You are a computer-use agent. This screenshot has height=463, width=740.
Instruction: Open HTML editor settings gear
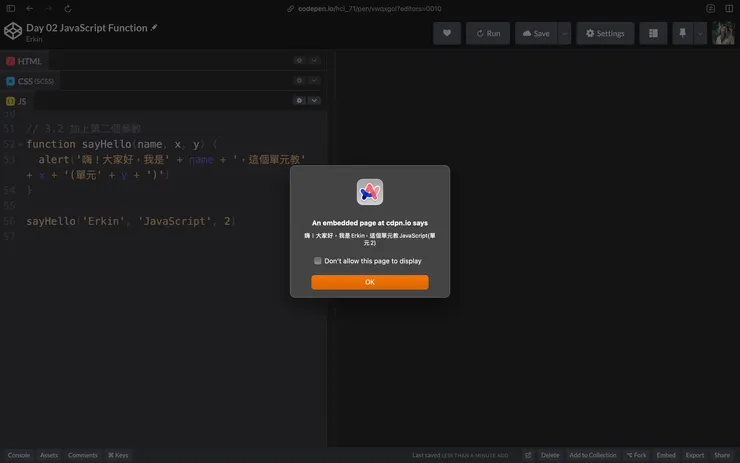click(x=299, y=60)
